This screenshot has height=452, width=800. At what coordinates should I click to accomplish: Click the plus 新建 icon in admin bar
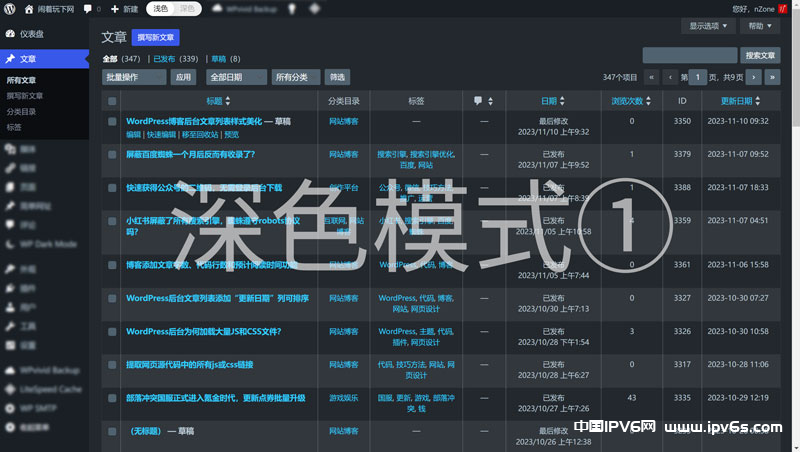pyautogui.click(x=115, y=9)
